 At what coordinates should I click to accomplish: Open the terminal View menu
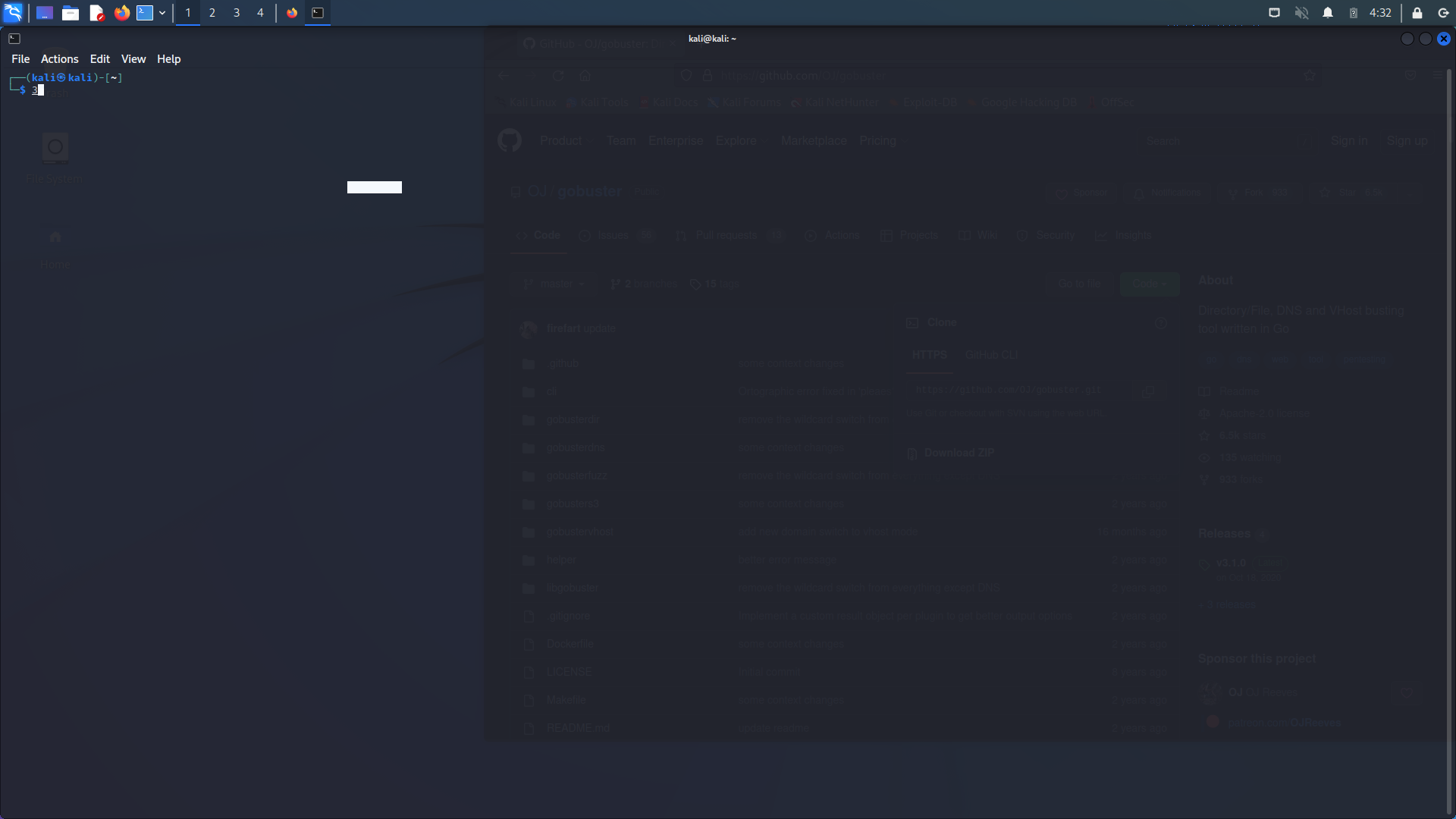click(133, 59)
